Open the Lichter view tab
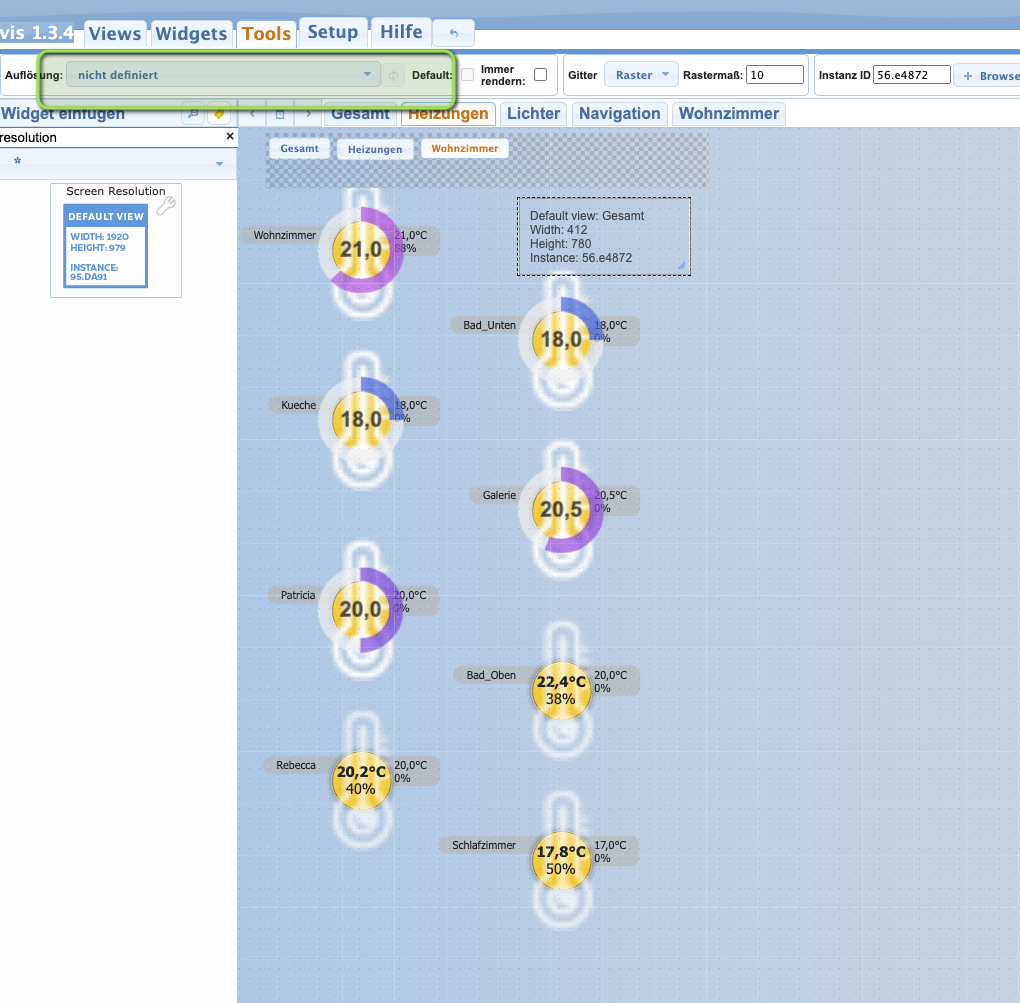1020x1003 pixels. tap(533, 114)
